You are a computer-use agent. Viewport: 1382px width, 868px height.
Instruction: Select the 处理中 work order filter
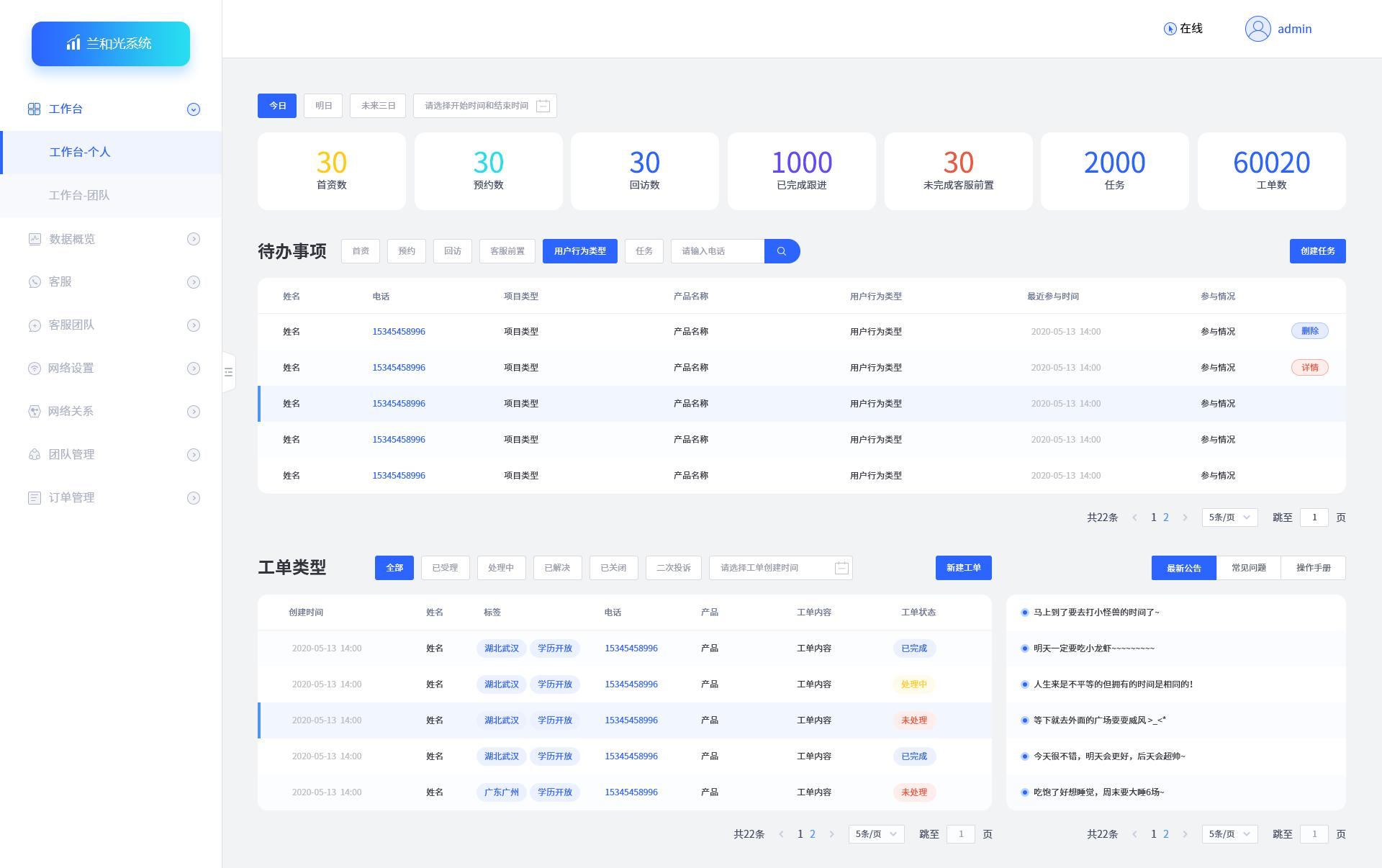click(501, 568)
